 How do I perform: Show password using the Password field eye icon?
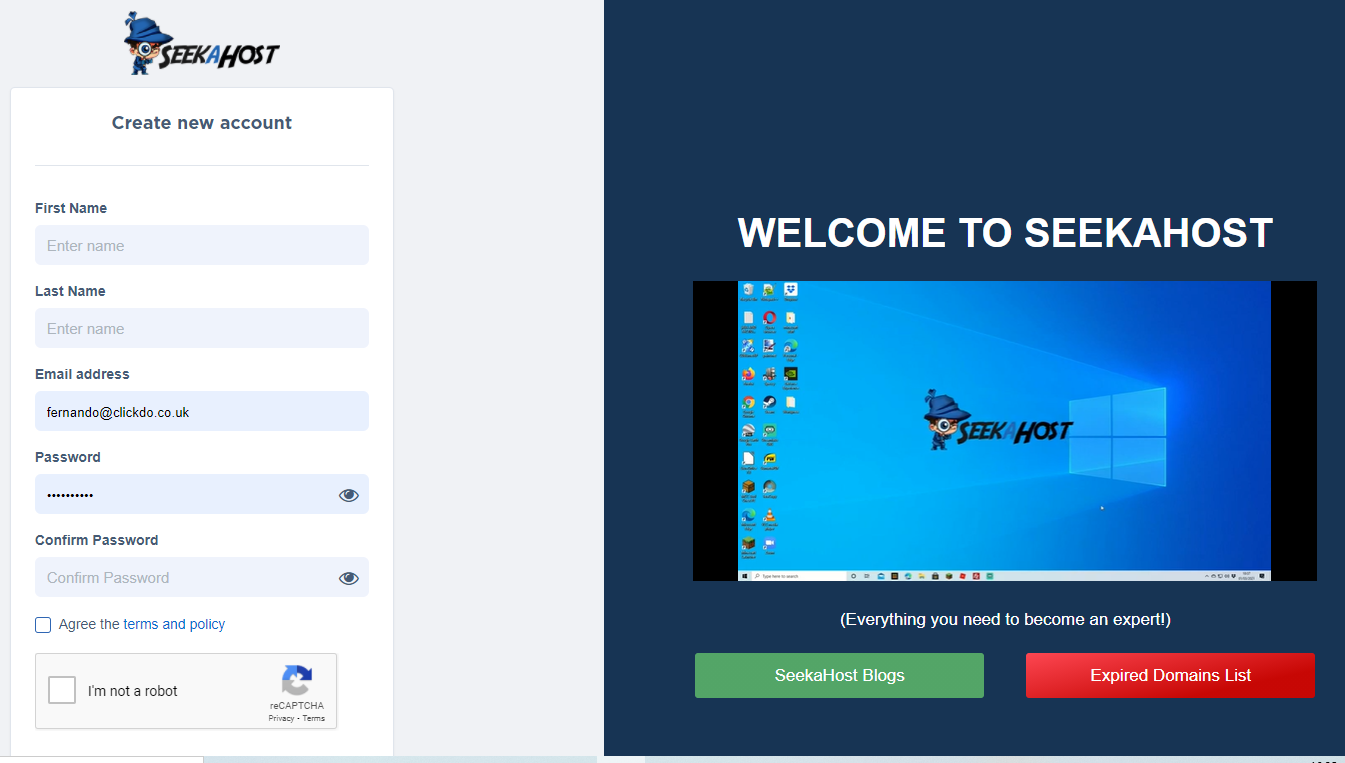pos(348,495)
